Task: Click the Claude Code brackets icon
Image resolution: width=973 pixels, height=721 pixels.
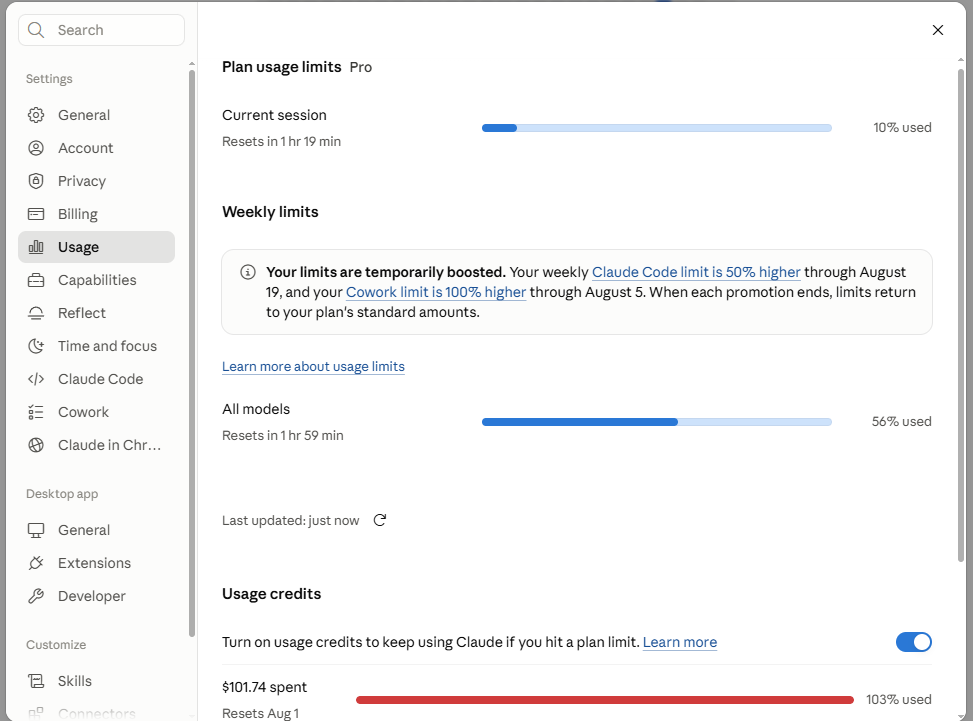Action: point(36,378)
